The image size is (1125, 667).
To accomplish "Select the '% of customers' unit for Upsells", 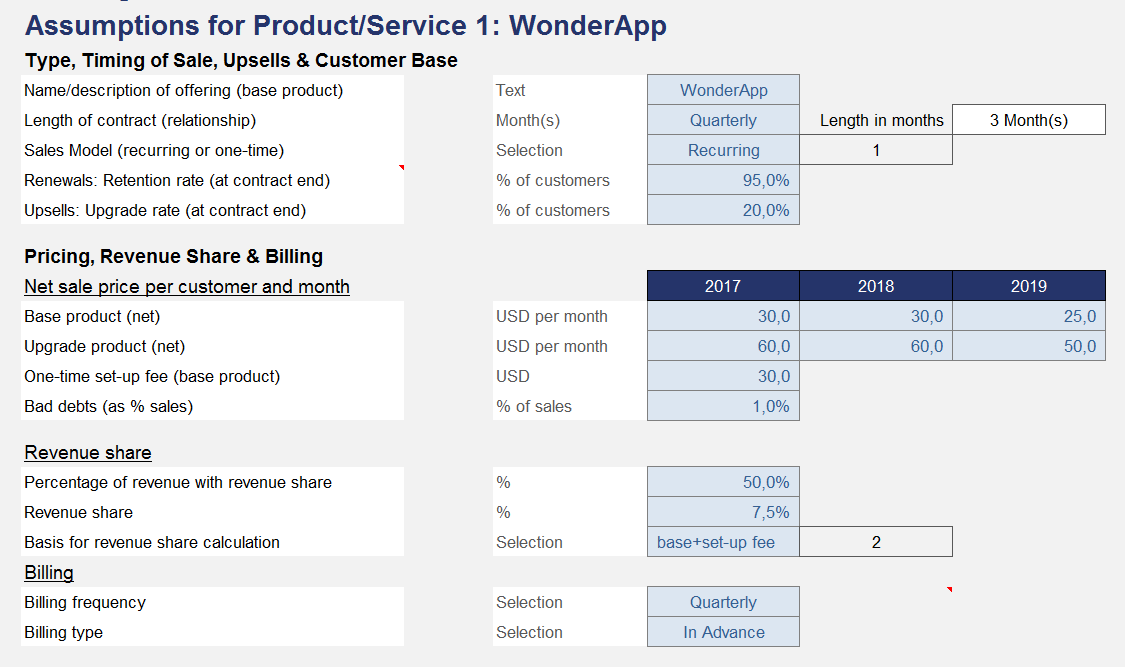I will coord(552,211).
